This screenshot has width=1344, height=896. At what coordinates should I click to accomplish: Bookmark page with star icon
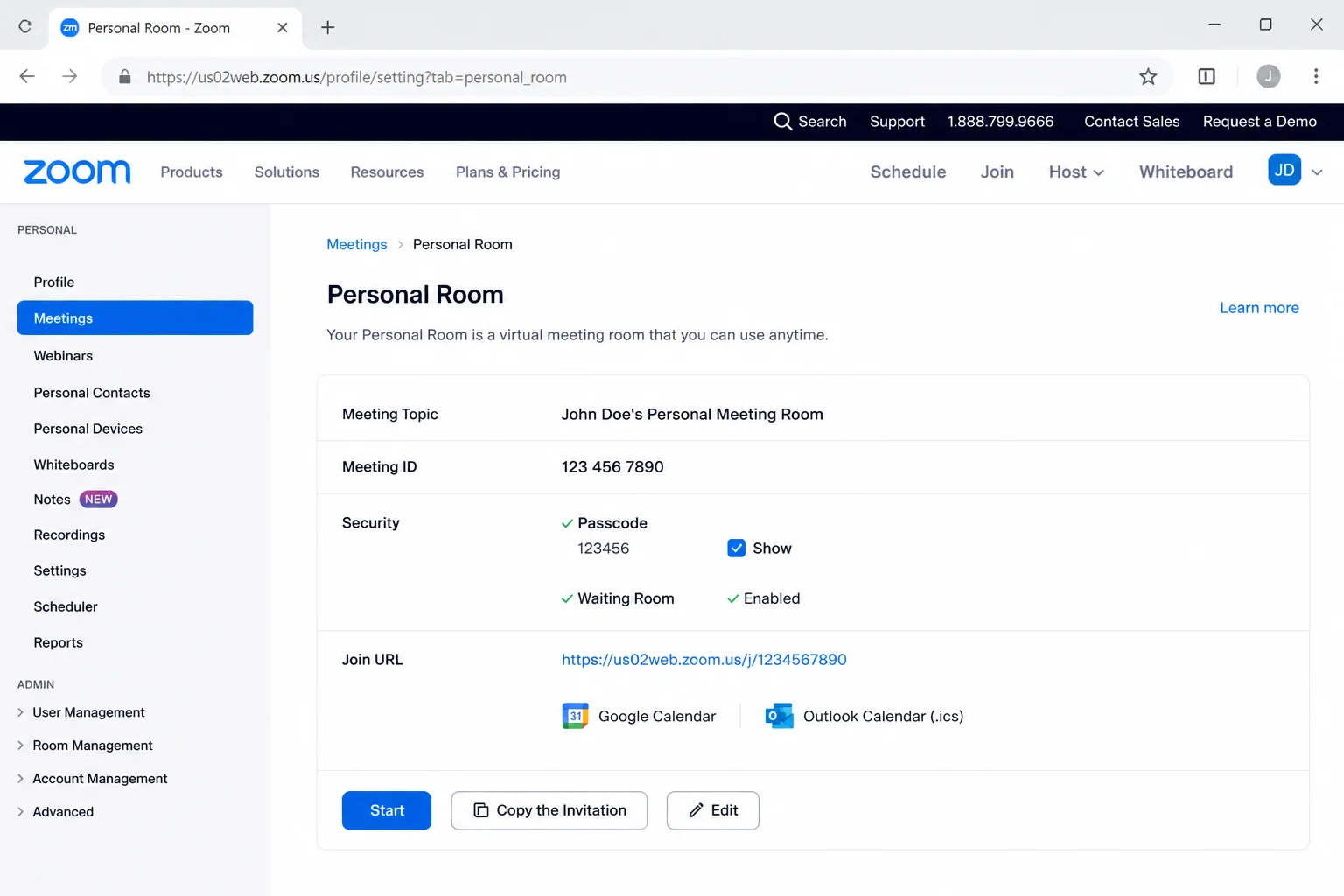(x=1148, y=76)
